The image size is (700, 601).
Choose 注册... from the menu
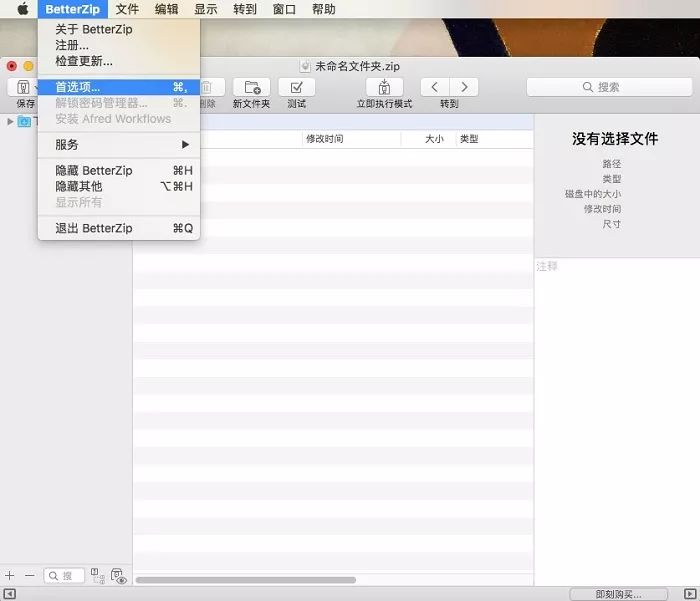(119, 45)
